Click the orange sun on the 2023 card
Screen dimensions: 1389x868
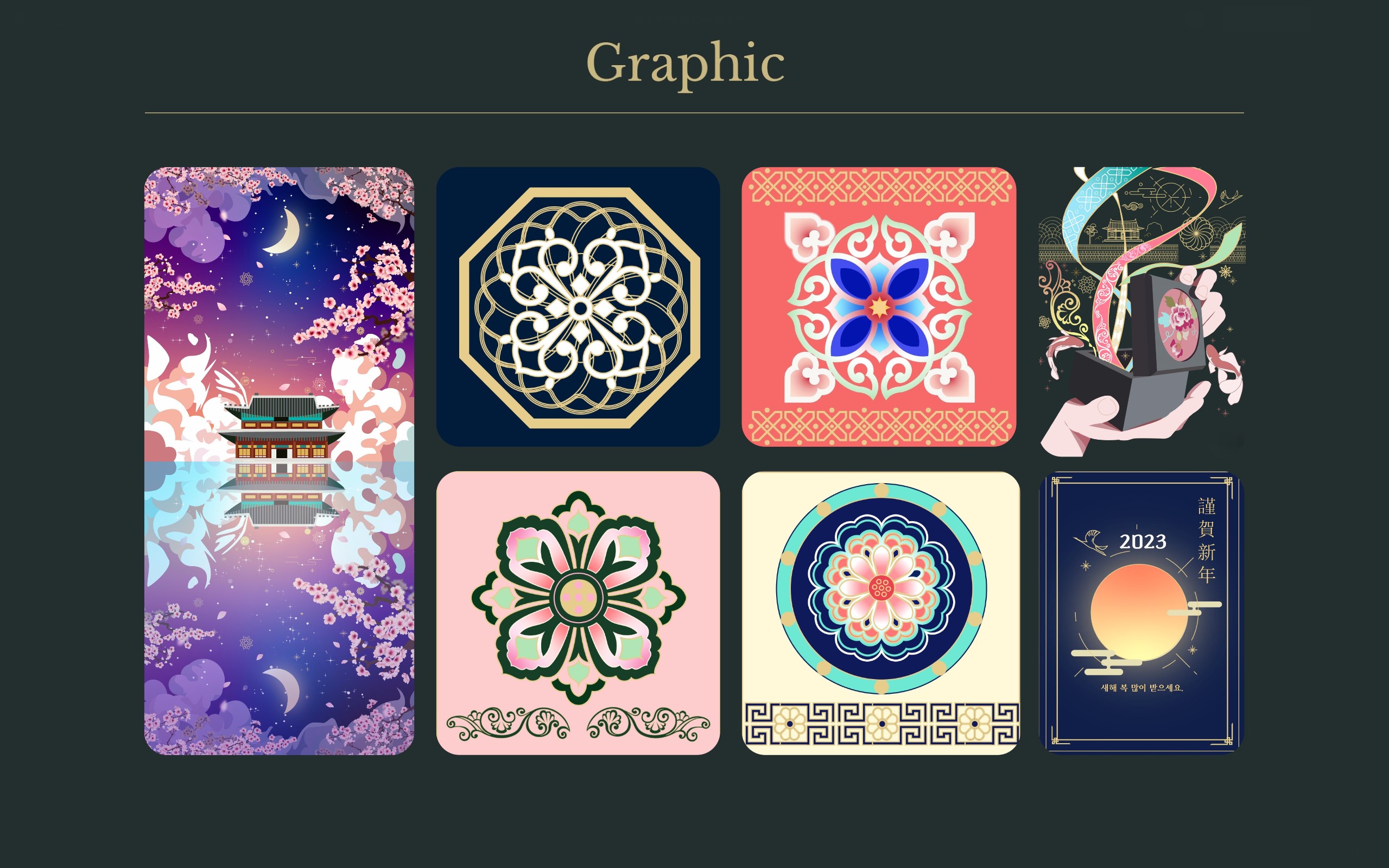click(x=1139, y=612)
